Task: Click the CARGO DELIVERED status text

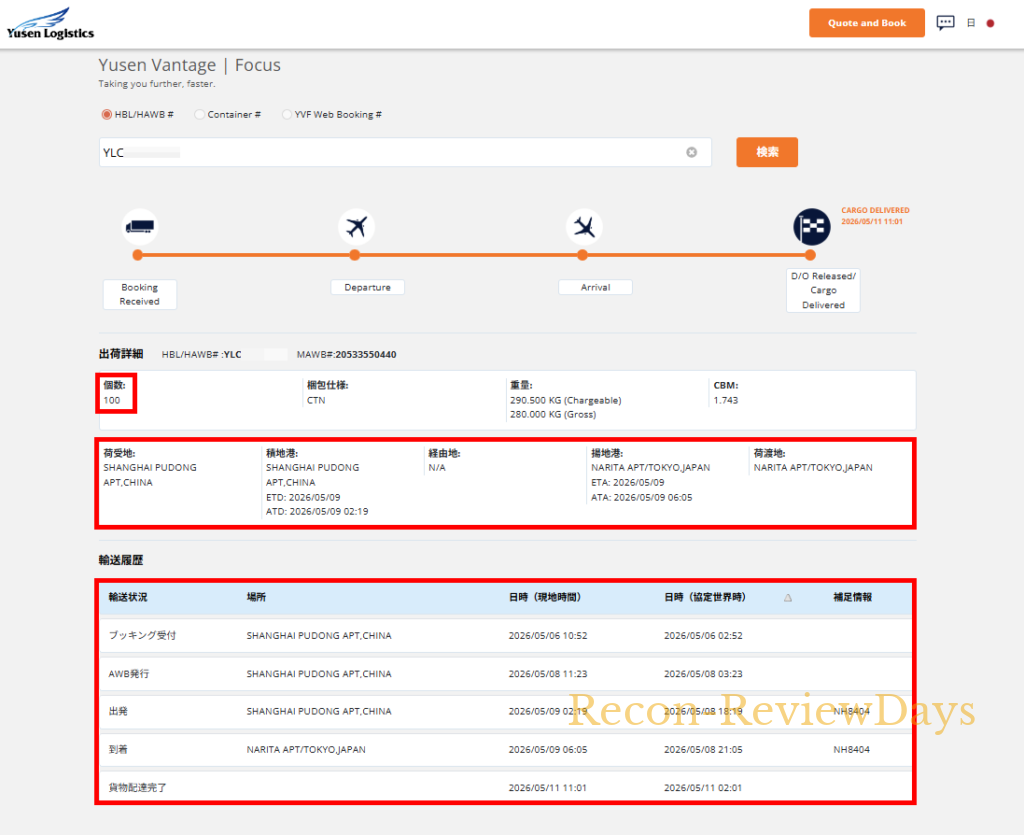Action: pos(875,210)
